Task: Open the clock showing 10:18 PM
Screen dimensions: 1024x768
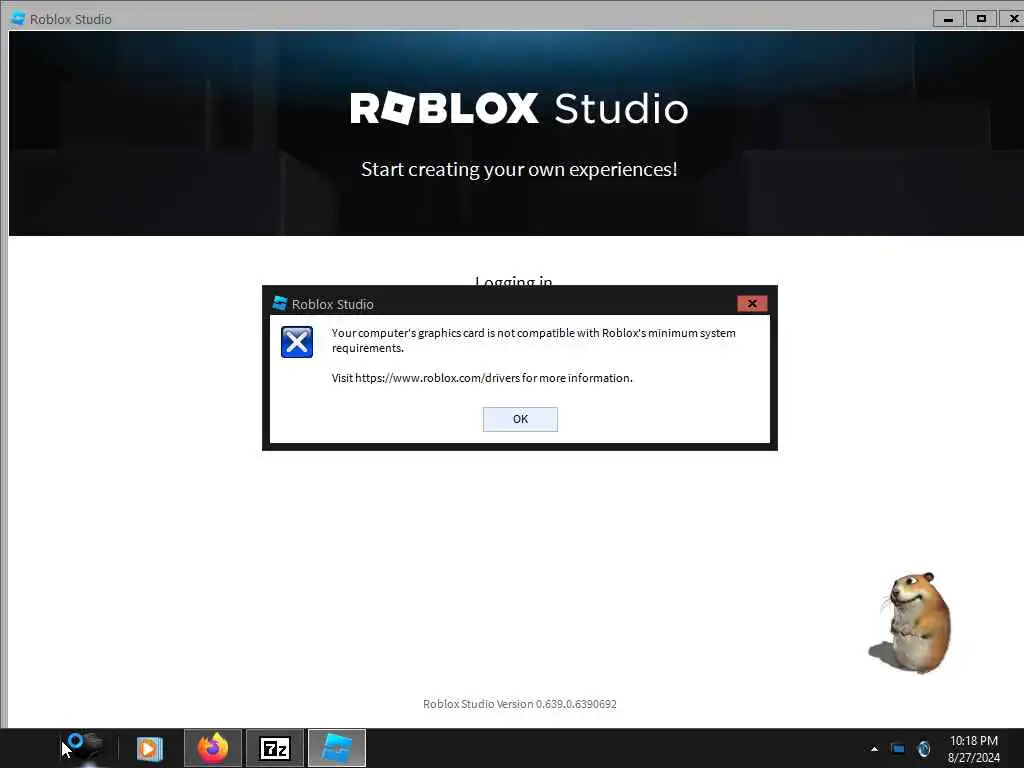Action: coord(974,748)
